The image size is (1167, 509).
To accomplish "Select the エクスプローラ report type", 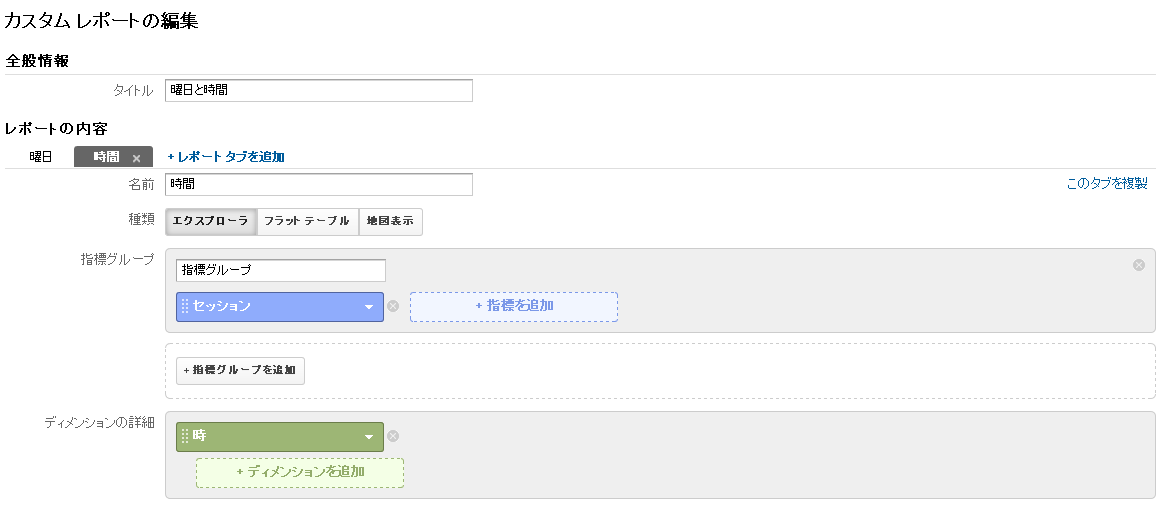I will pyautogui.click(x=211, y=222).
